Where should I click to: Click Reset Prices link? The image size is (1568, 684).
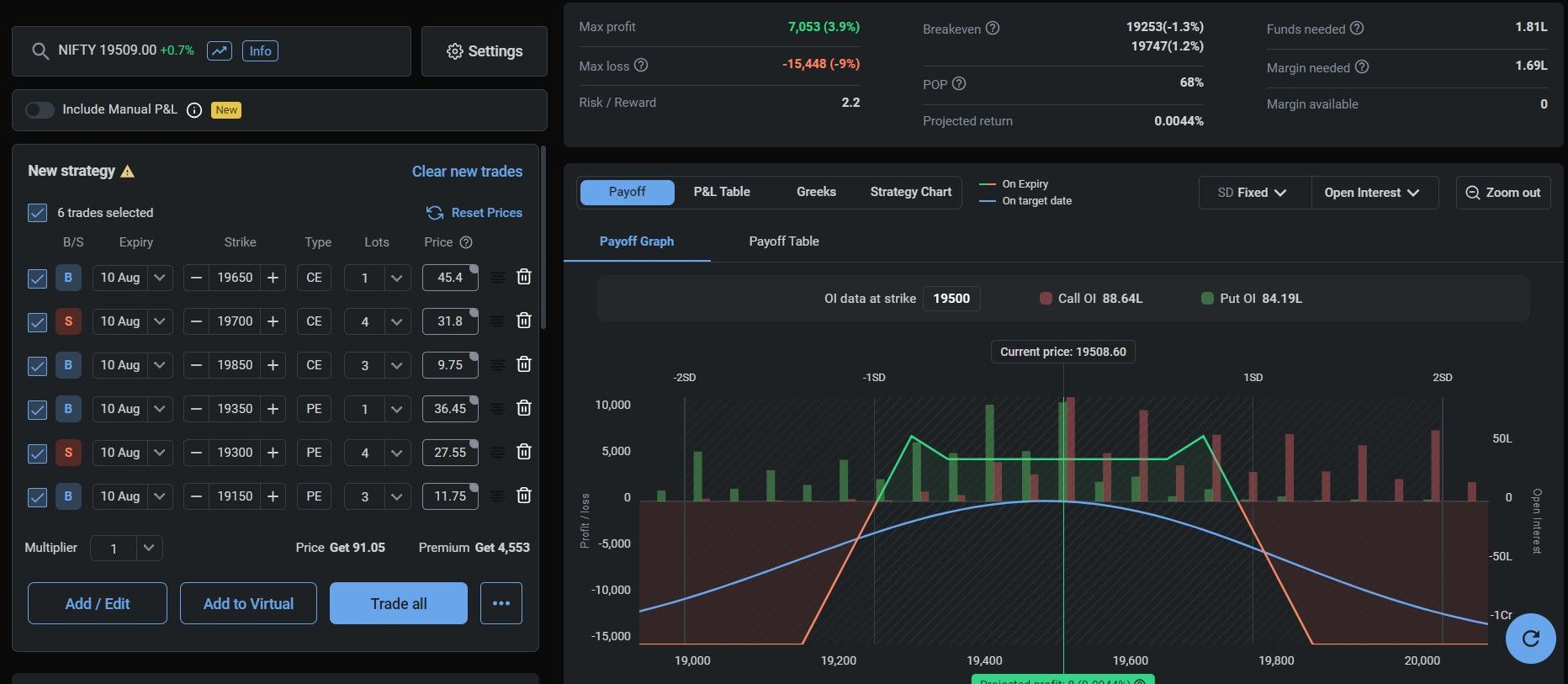[x=474, y=213]
